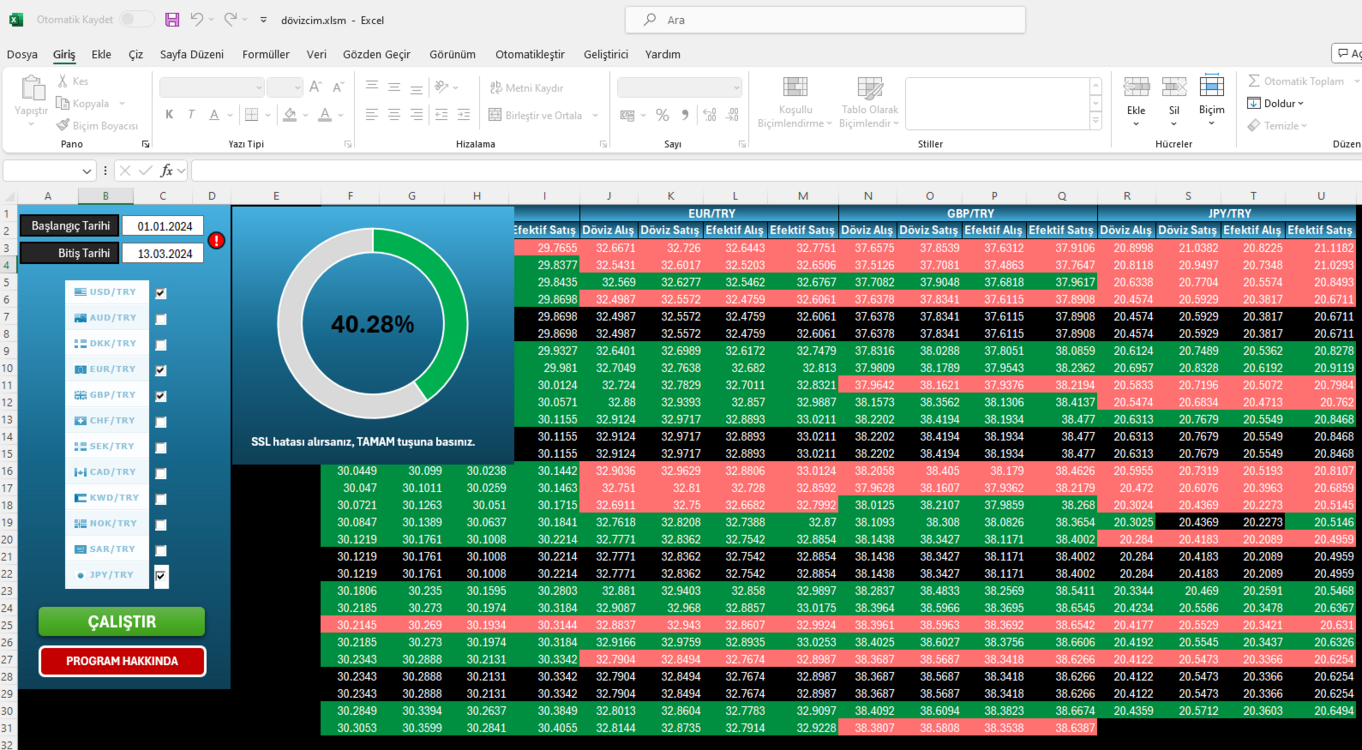Open the Name Box dropdown arrow

(88, 171)
